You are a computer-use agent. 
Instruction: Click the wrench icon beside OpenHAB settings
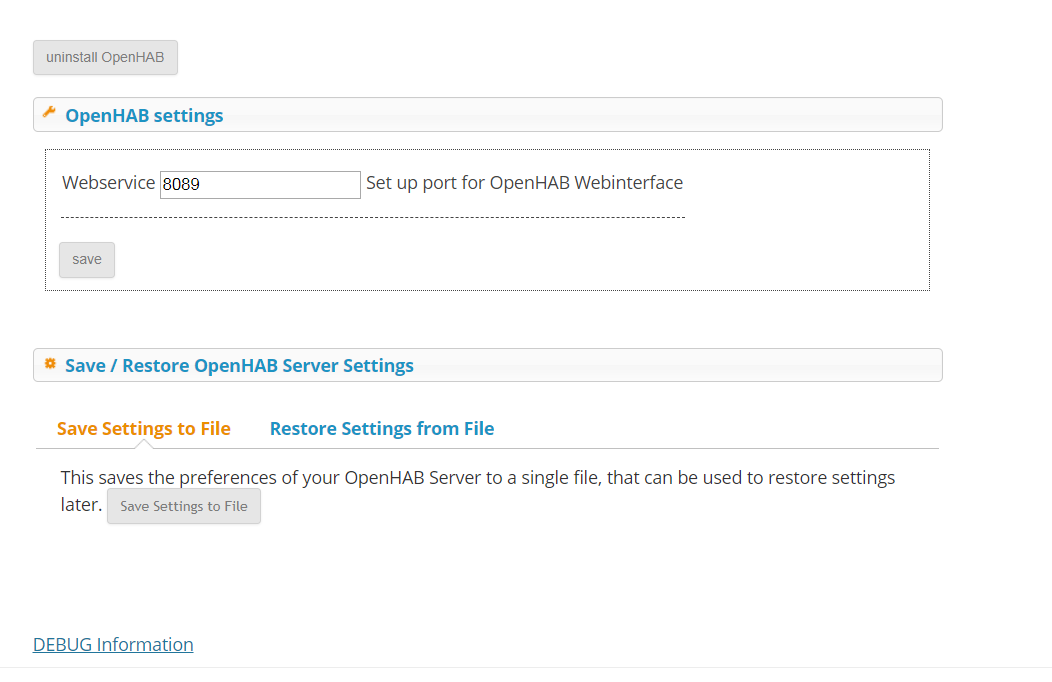(49, 113)
